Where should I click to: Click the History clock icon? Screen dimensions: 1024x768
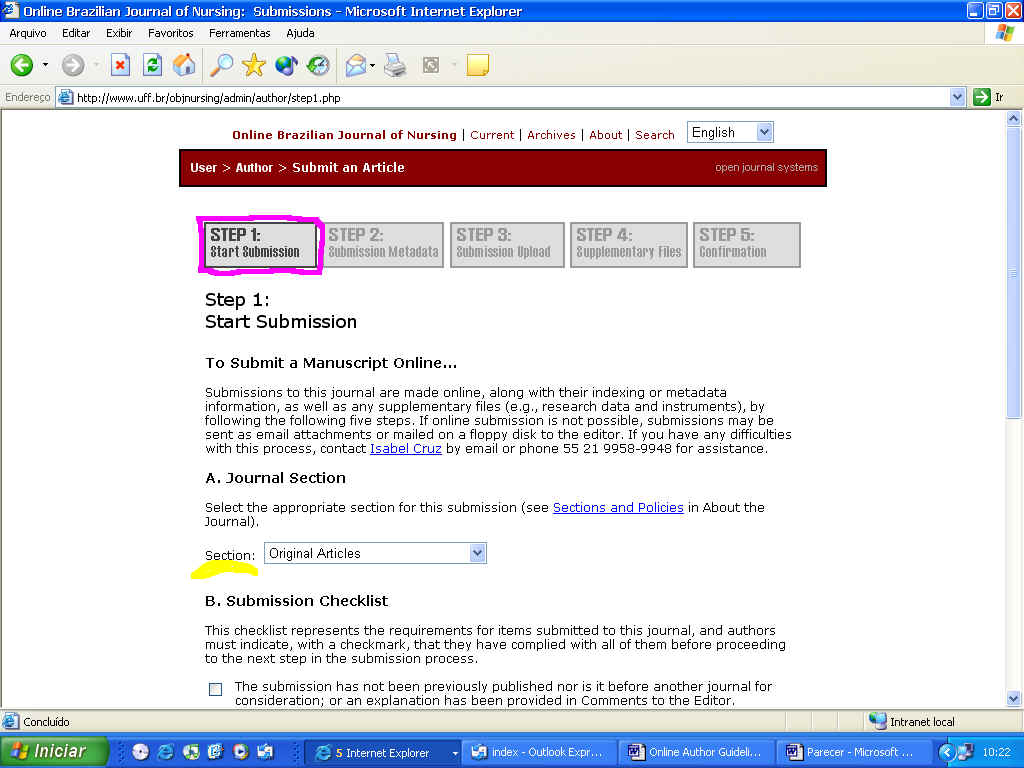pos(318,66)
